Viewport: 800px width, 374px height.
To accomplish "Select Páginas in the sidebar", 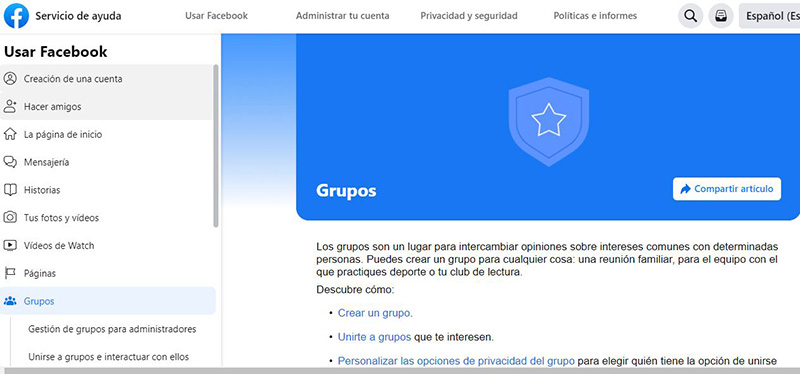I will point(108,273).
